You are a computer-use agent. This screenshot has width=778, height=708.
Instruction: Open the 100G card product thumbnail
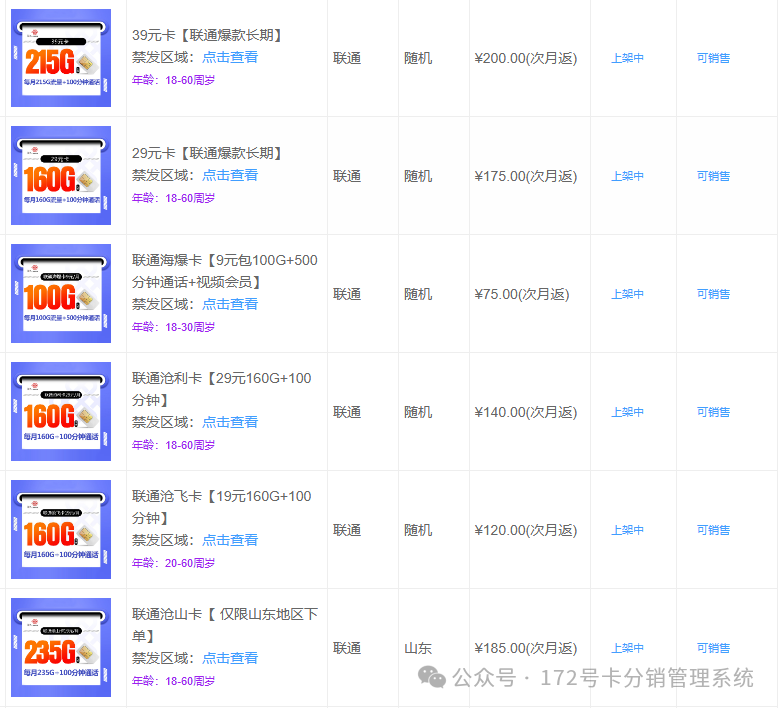[61, 294]
